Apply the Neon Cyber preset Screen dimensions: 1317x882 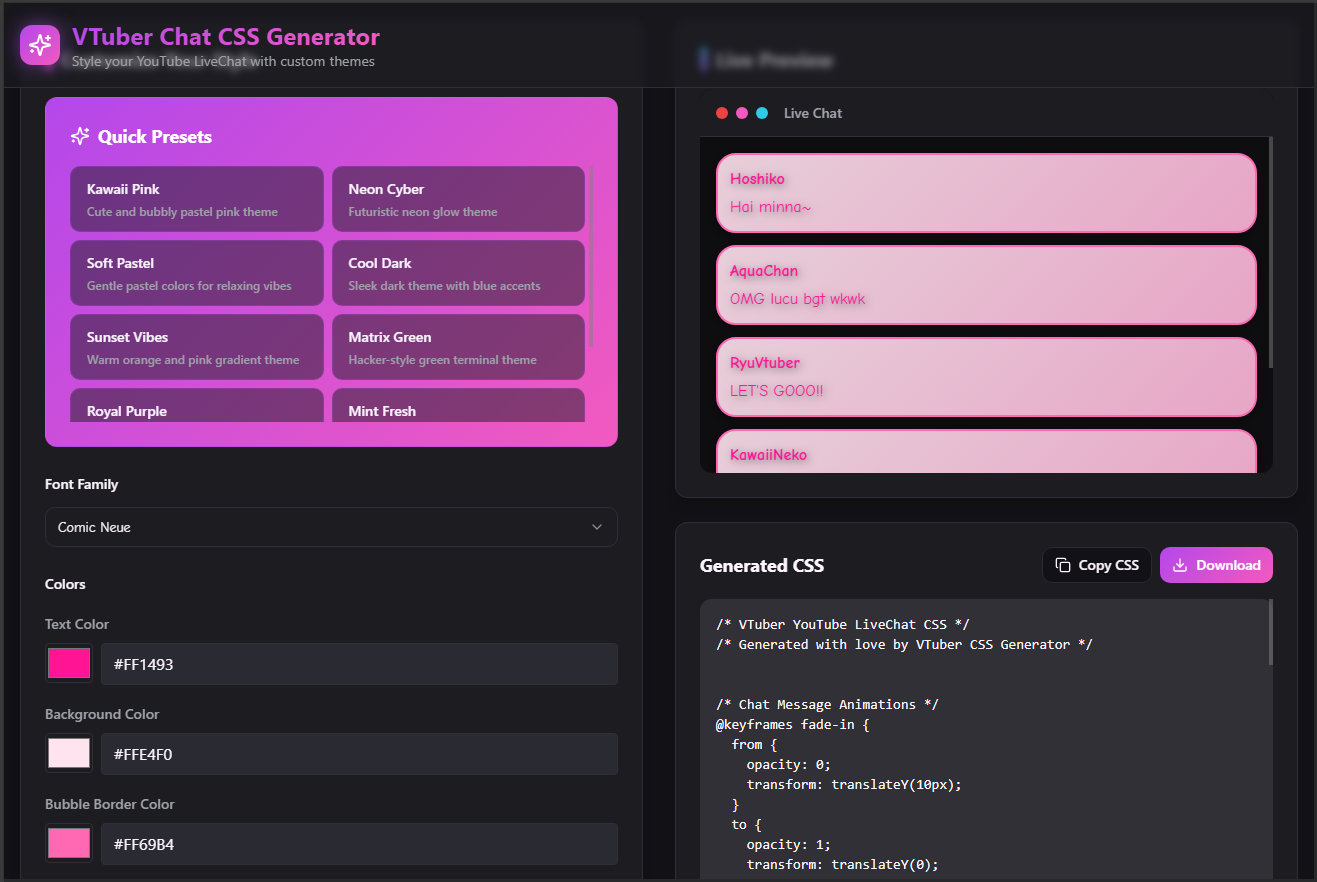(x=458, y=198)
